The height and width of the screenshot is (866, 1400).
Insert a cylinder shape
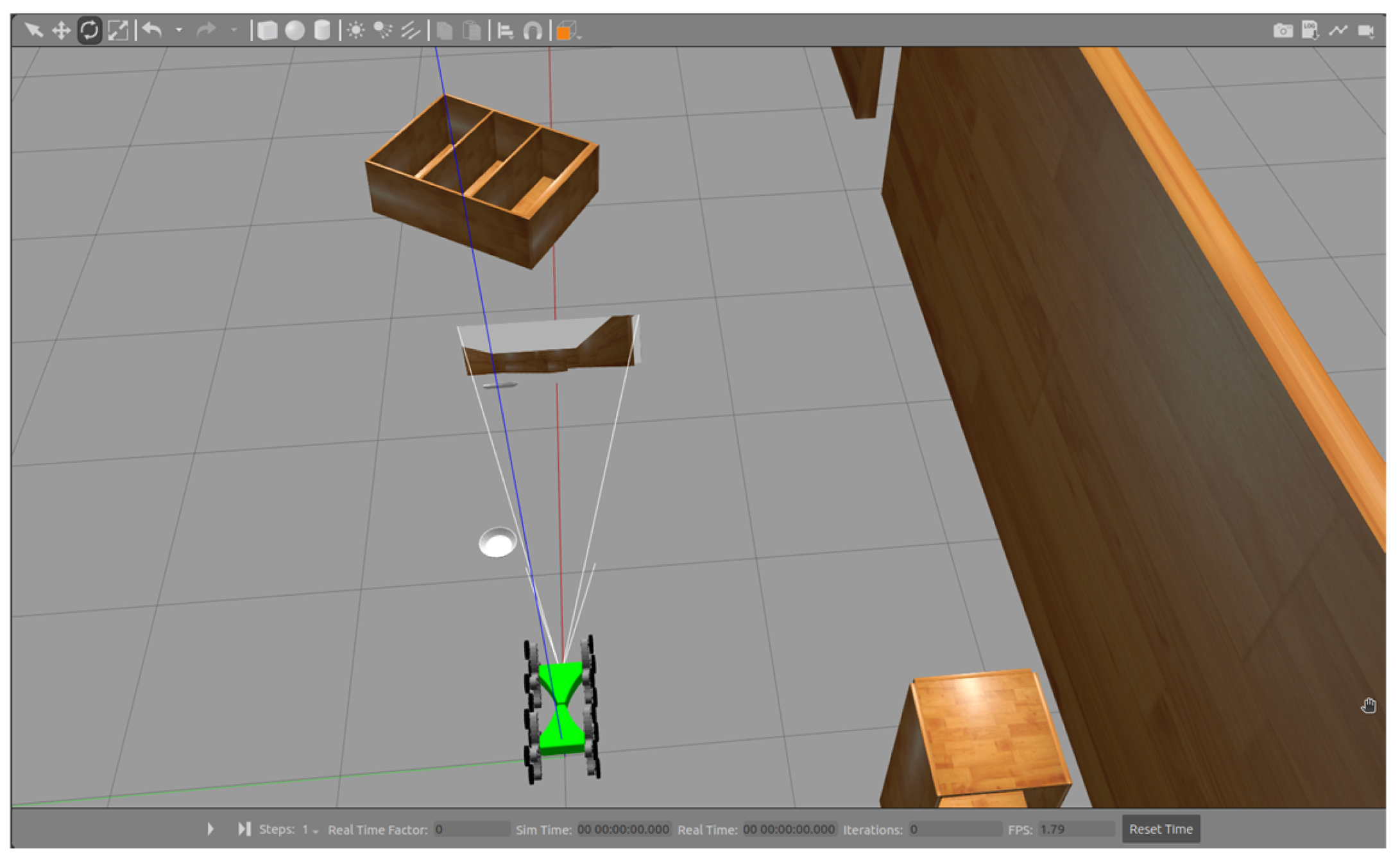coord(322,30)
